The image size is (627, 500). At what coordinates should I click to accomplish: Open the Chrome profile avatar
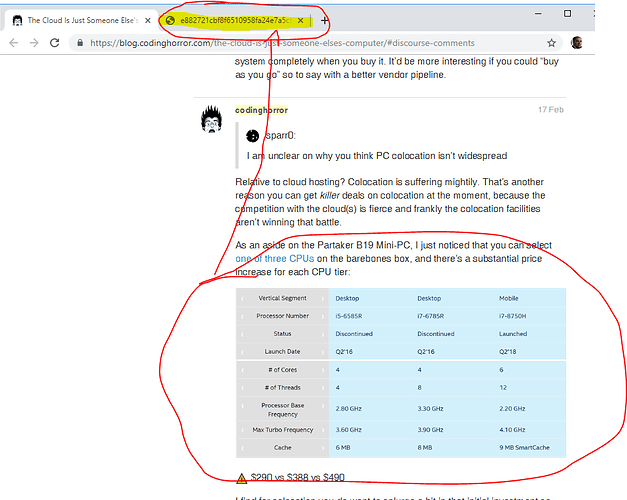(x=577, y=42)
